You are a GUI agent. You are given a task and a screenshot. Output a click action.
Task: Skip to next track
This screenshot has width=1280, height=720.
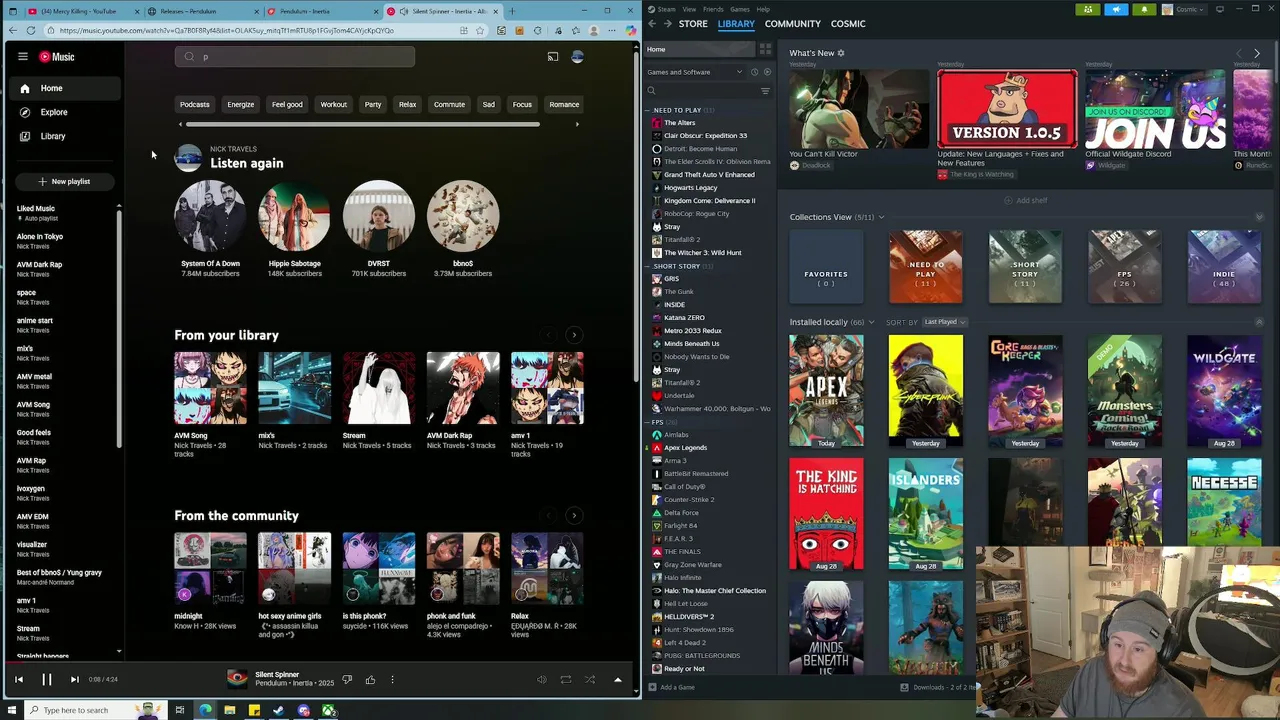(x=74, y=679)
